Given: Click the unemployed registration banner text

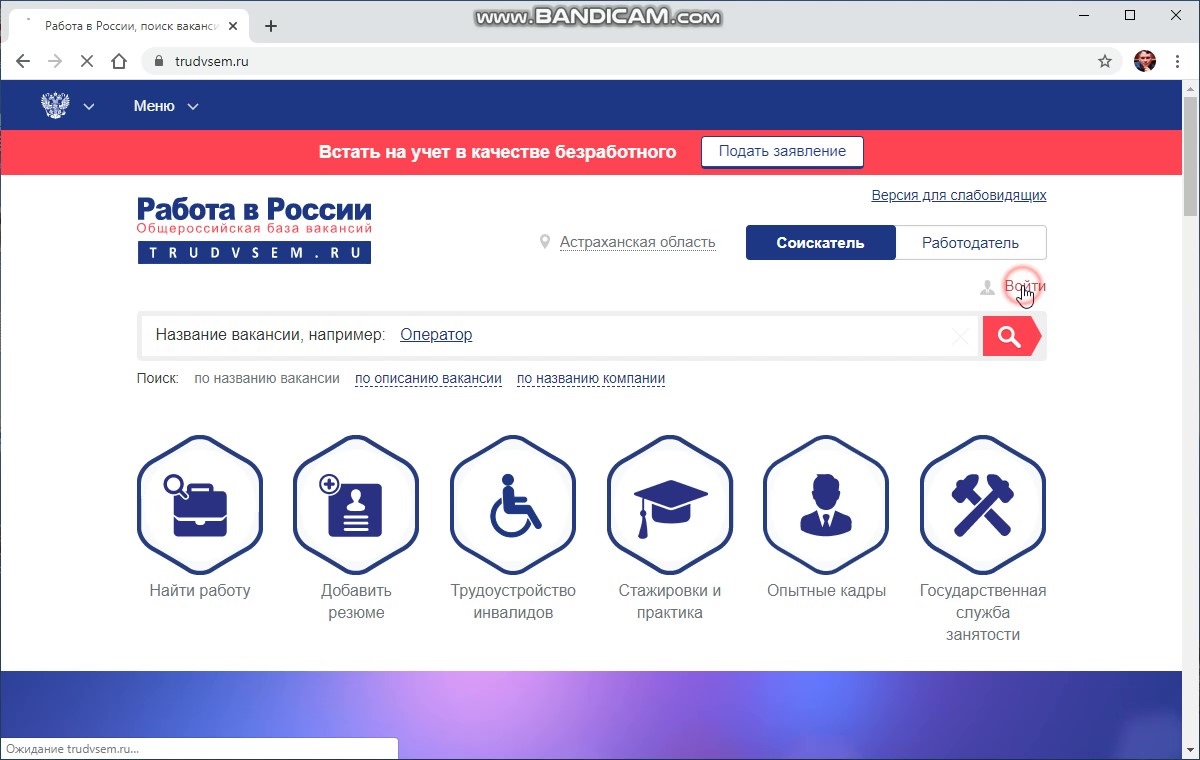Looking at the screenshot, I should (497, 152).
